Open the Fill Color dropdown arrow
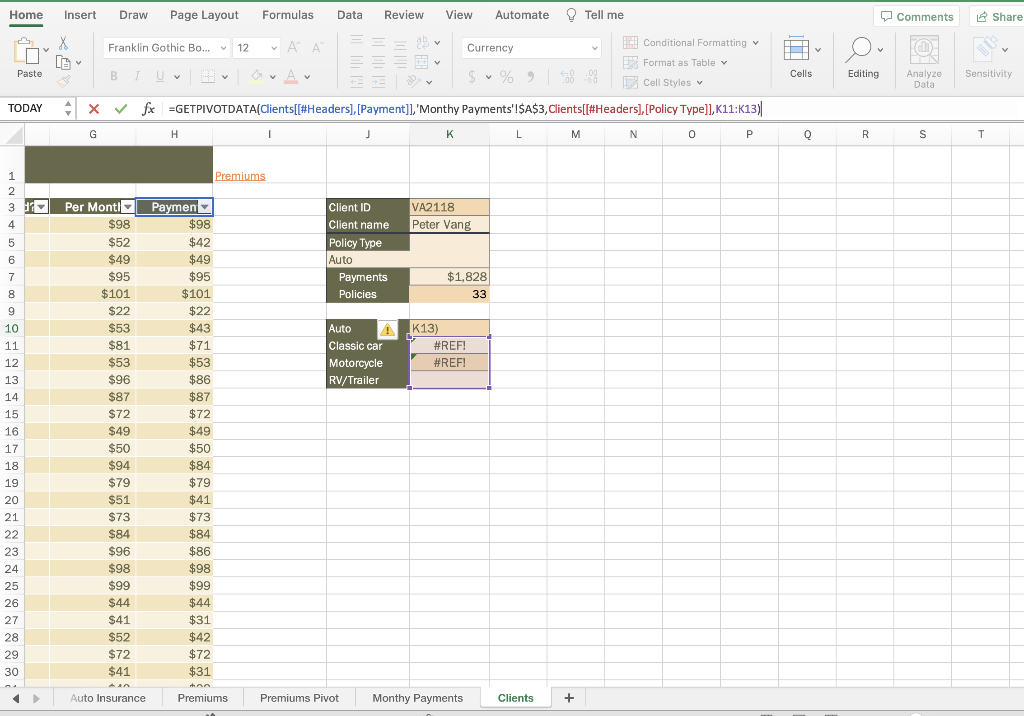This screenshot has width=1024, height=716. pyautogui.click(x=272, y=77)
